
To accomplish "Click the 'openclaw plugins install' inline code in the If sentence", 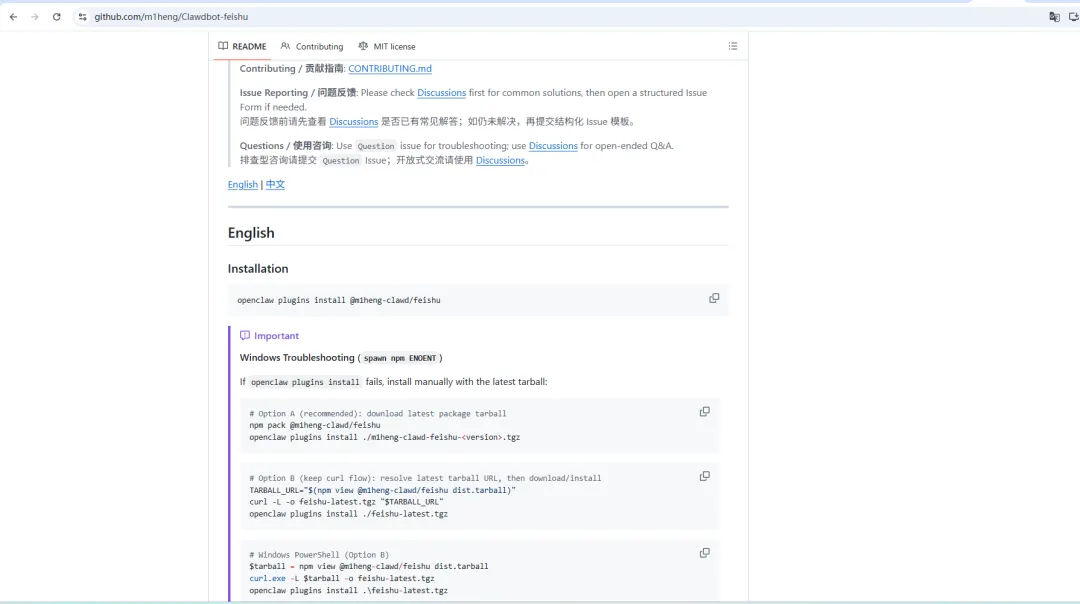I will [305, 382].
